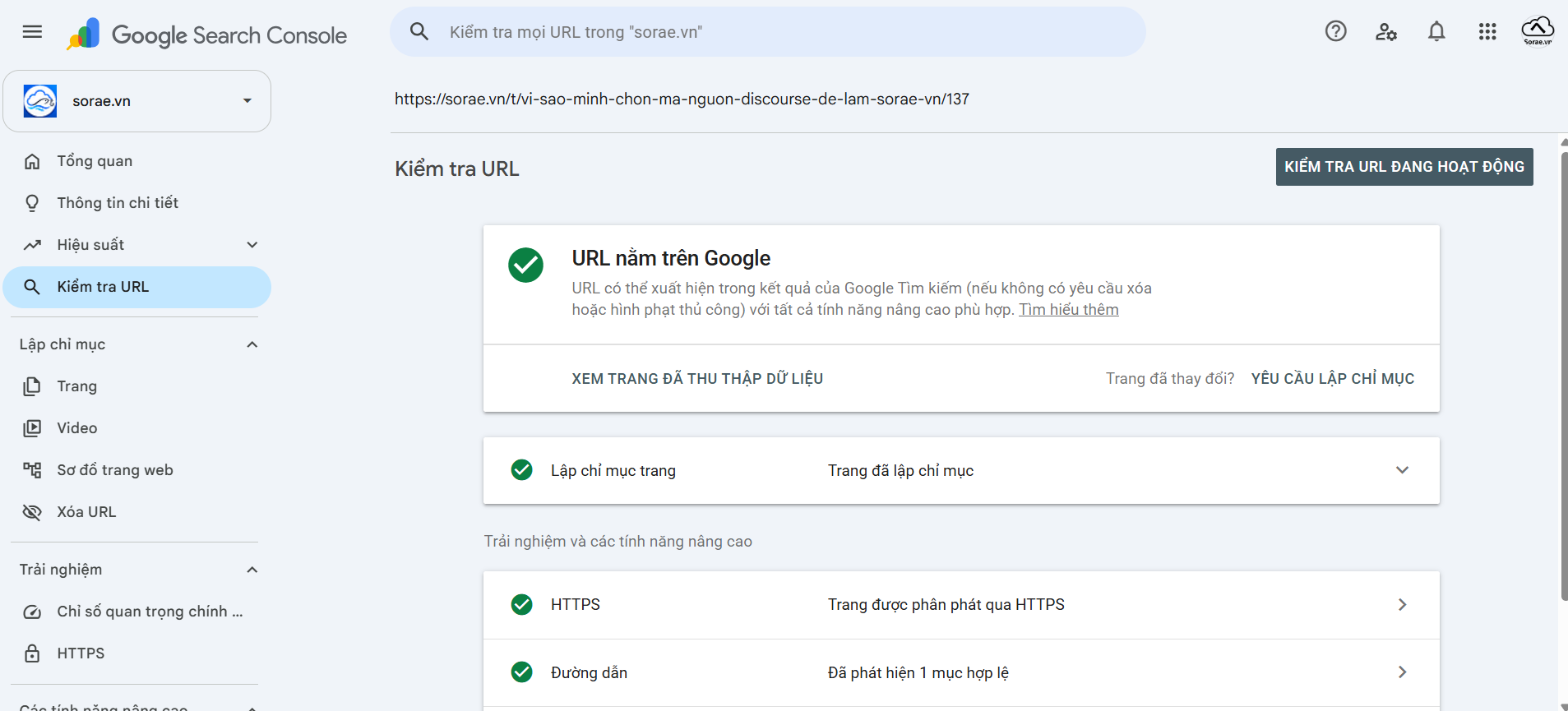Click the green check beside Lập chỉ mục trang
The width and height of the screenshot is (1568, 711).
pyautogui.click(x=521, y=469)
